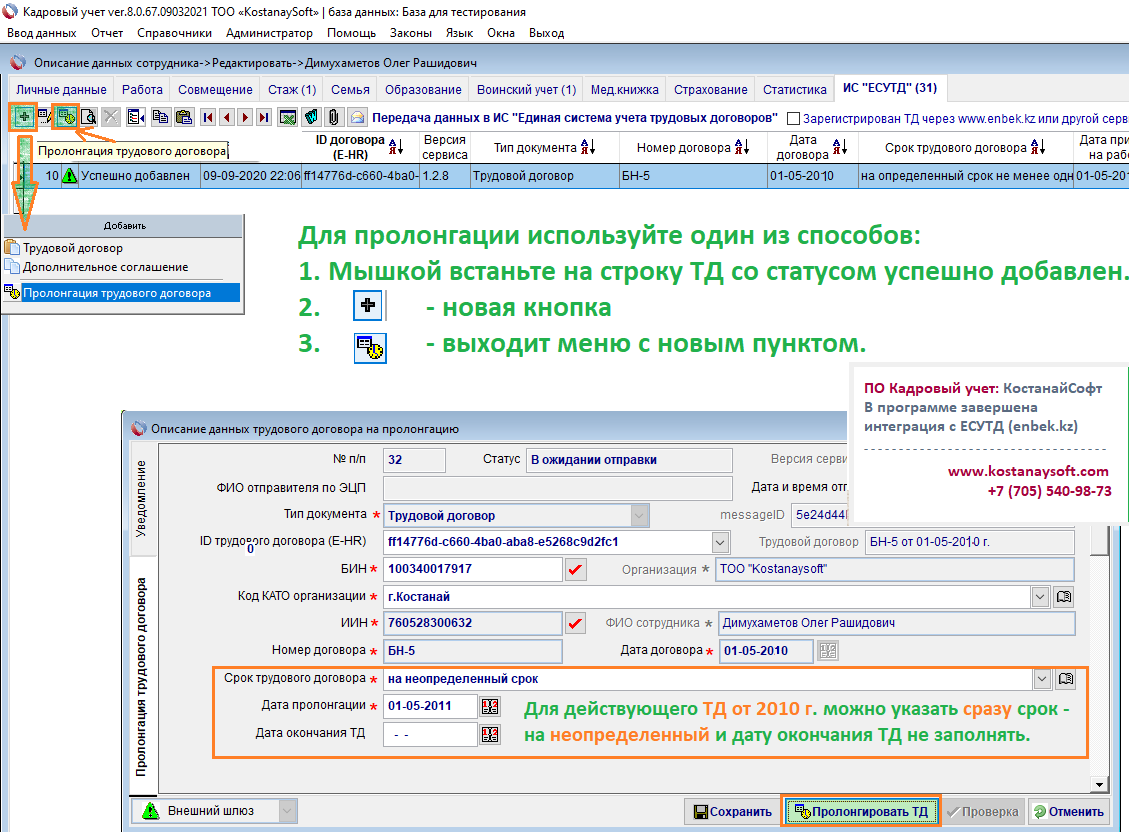The height and width of the screenshot is (832, 1129).
Task: Expand the ID трудового договора (E-HR) dropdown
Action: pos(719,542)
